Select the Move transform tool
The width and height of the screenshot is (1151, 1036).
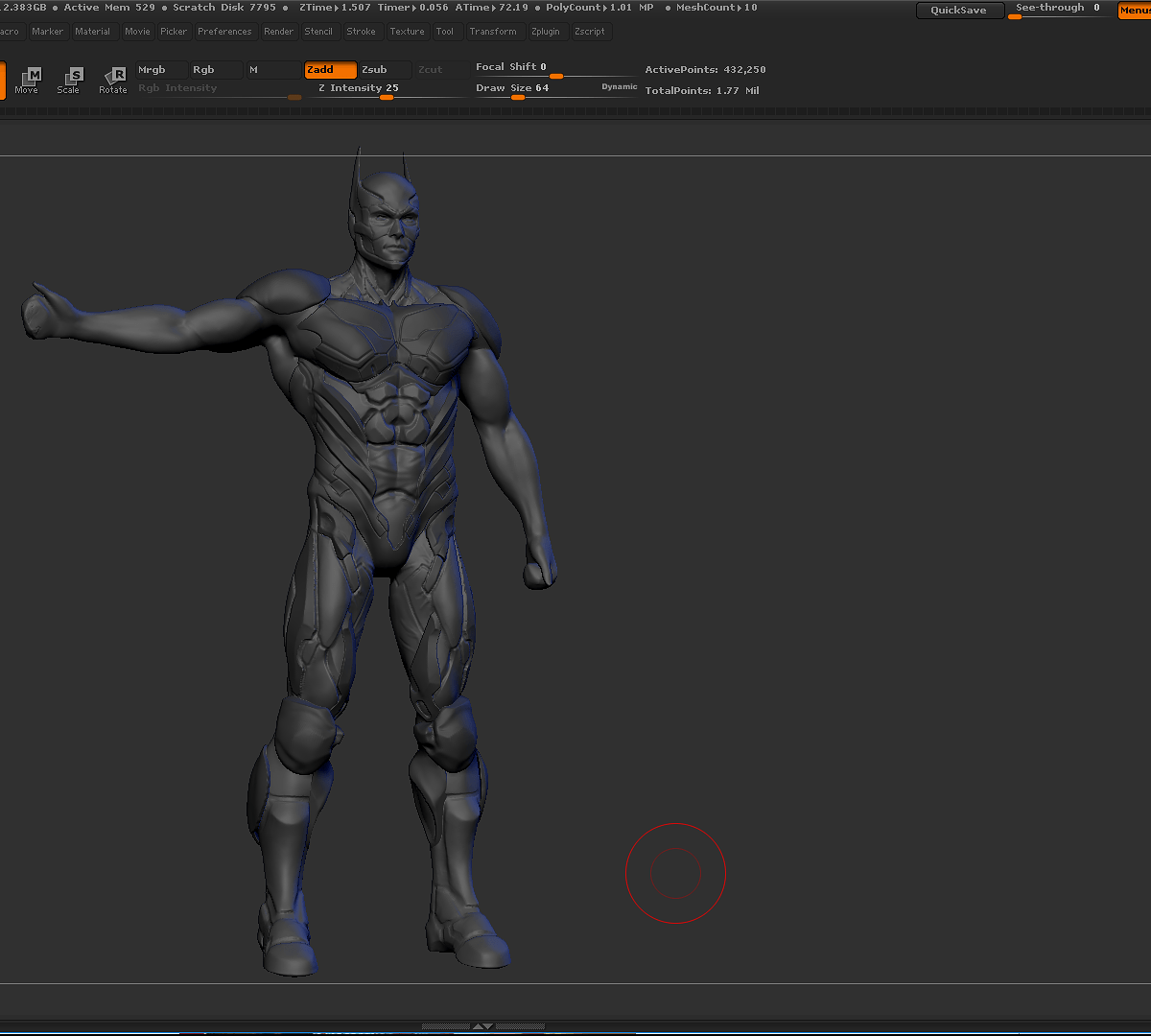pyautogui.click(x=27, y=80)
